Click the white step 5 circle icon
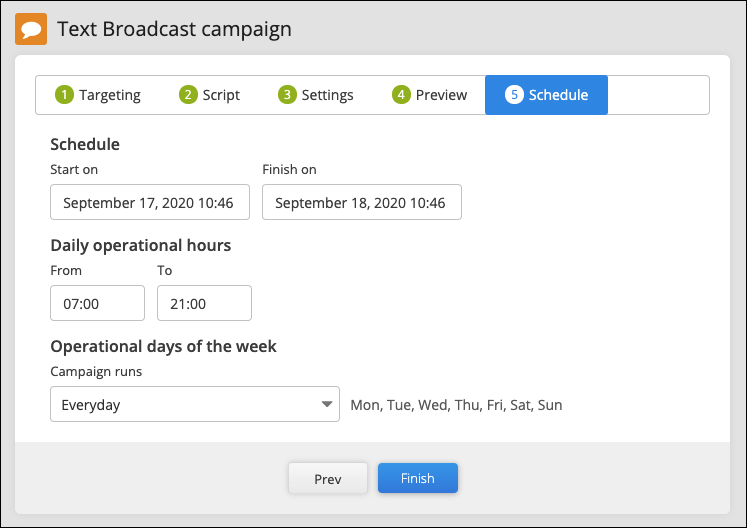The width and height of the screenshot is (747, 528). tap(515, 94)
